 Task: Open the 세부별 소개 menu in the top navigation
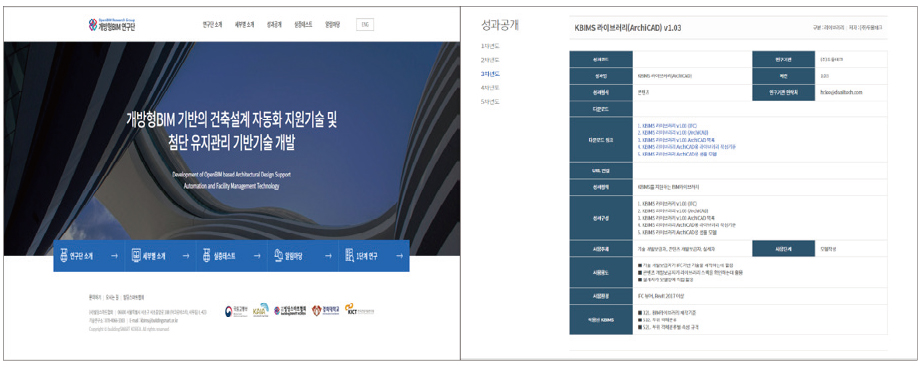244,25
